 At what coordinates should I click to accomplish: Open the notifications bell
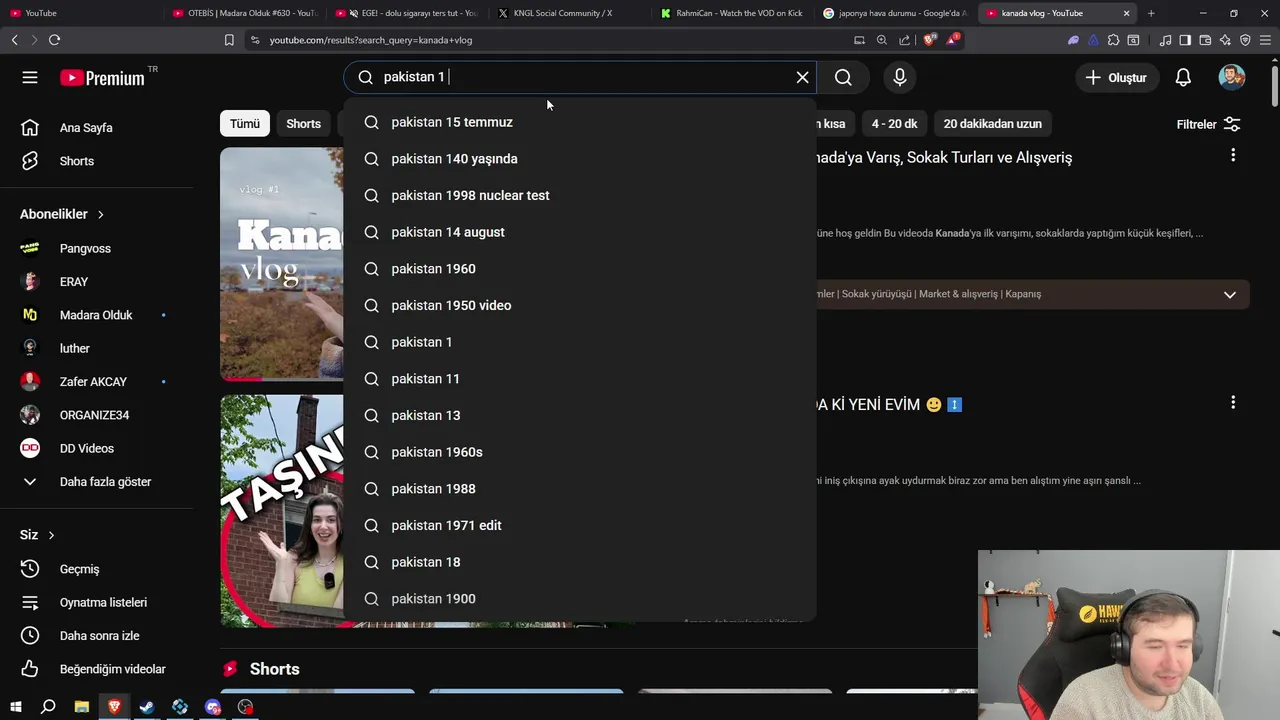coord(1183,77)
